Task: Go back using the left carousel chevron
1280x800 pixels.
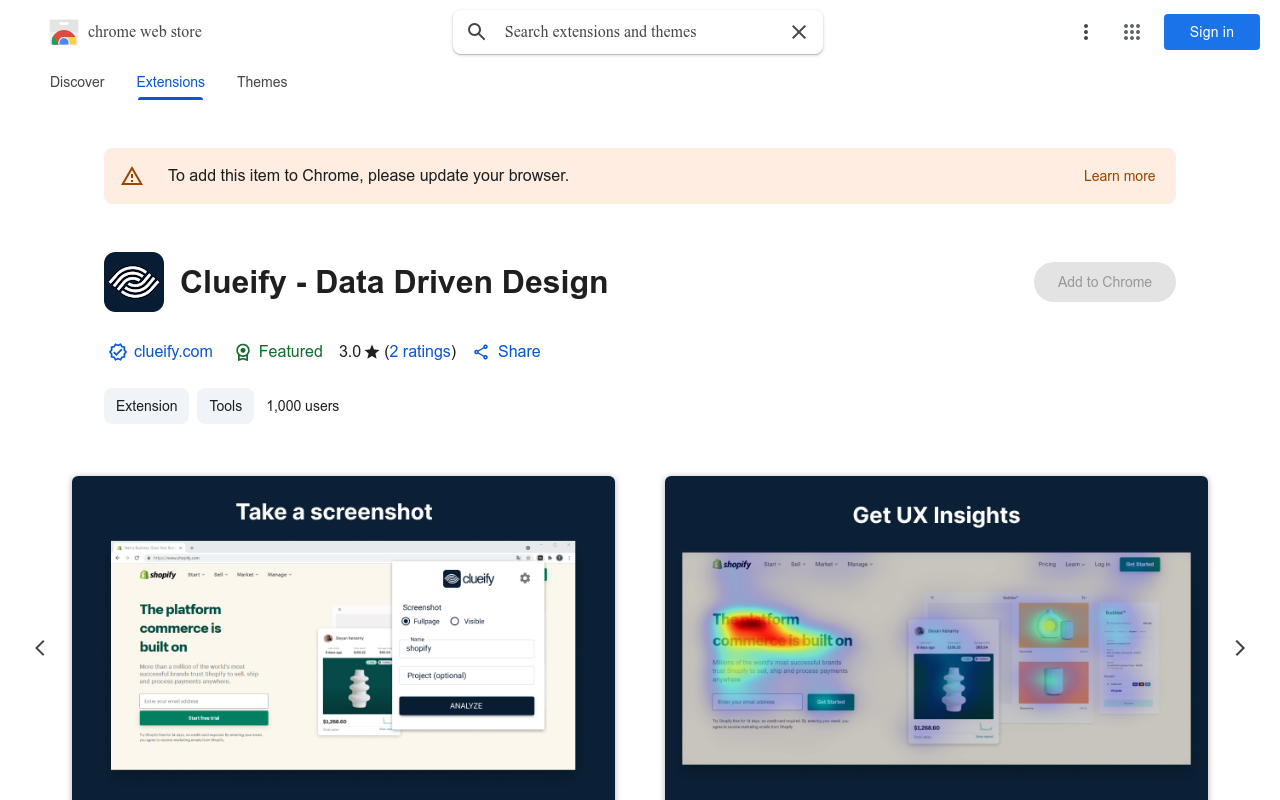Action: click(x=40, y=648)
